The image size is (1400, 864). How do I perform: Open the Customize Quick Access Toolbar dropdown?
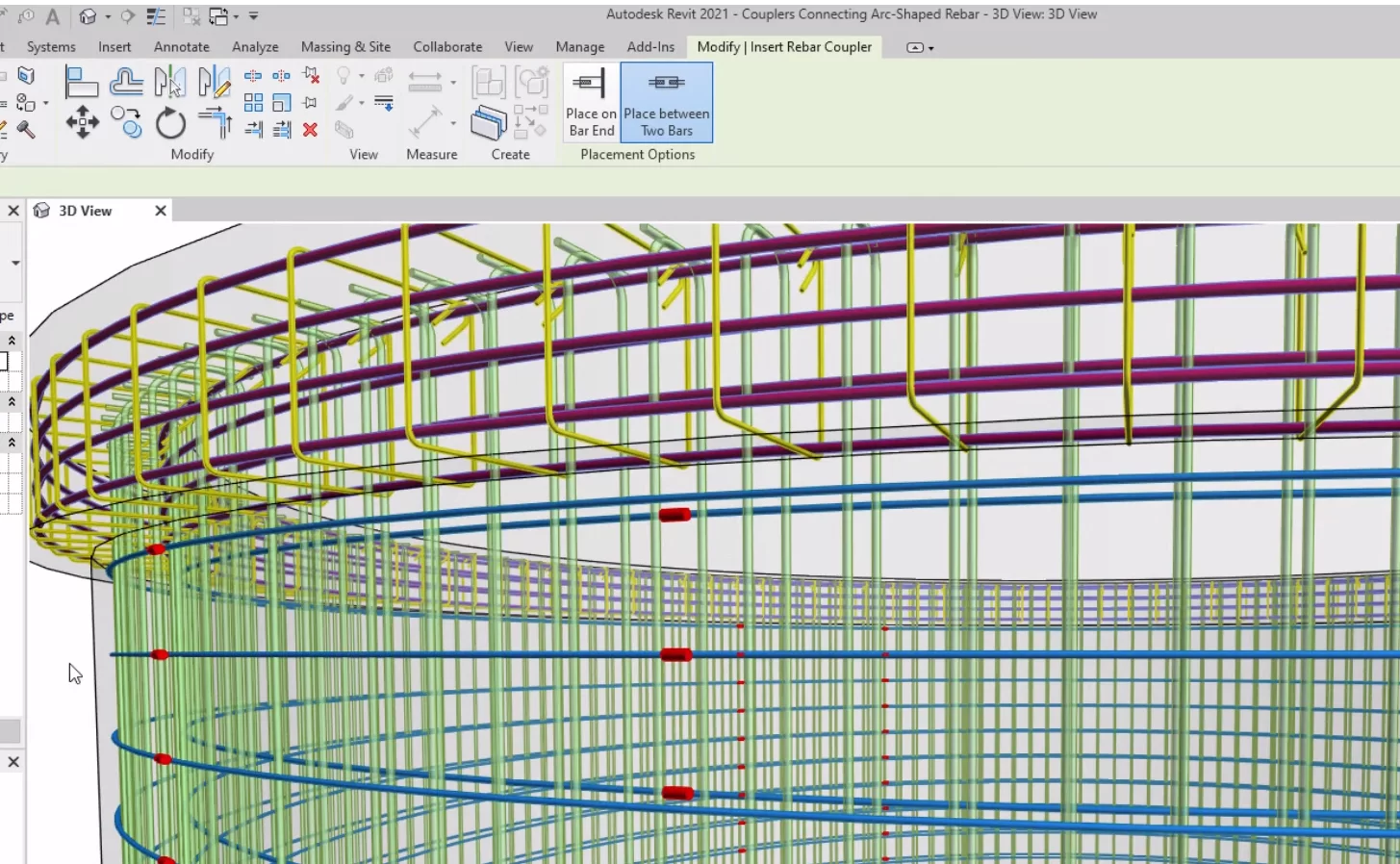point(254,16)
